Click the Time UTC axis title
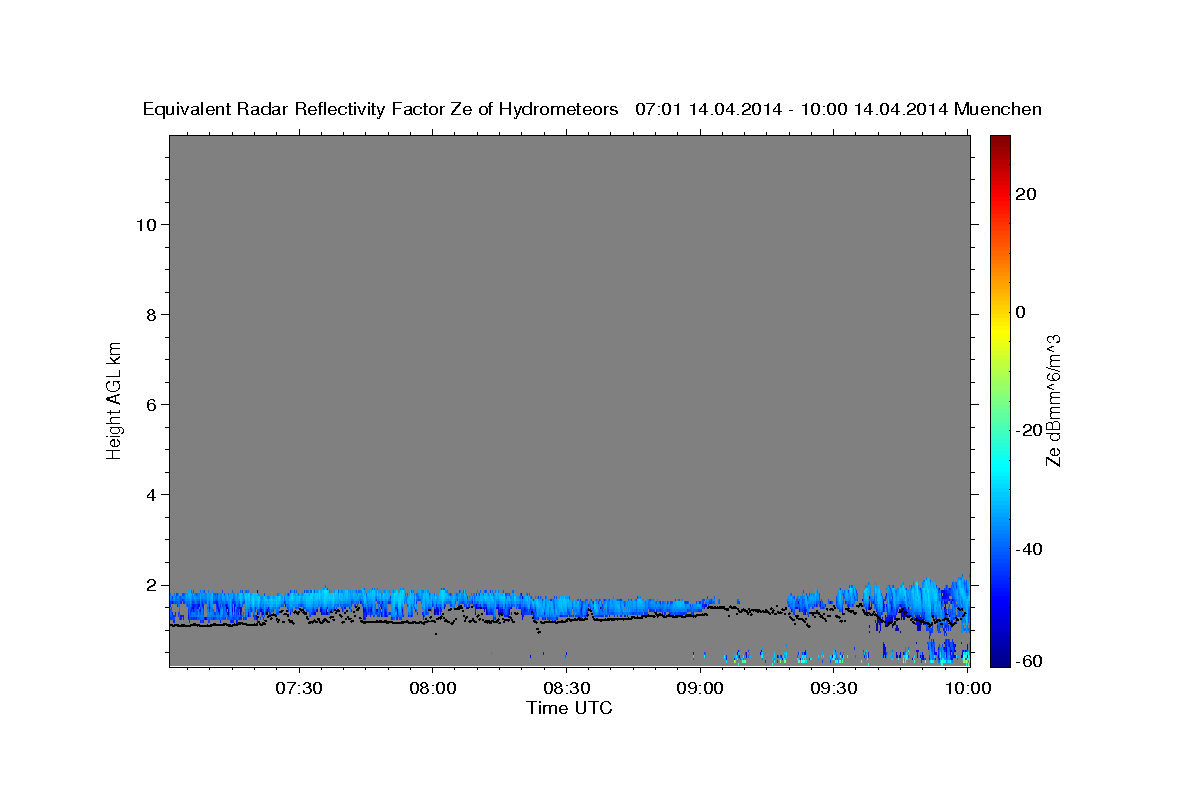This screenshot has width=1200, height=800. [569, 708]
